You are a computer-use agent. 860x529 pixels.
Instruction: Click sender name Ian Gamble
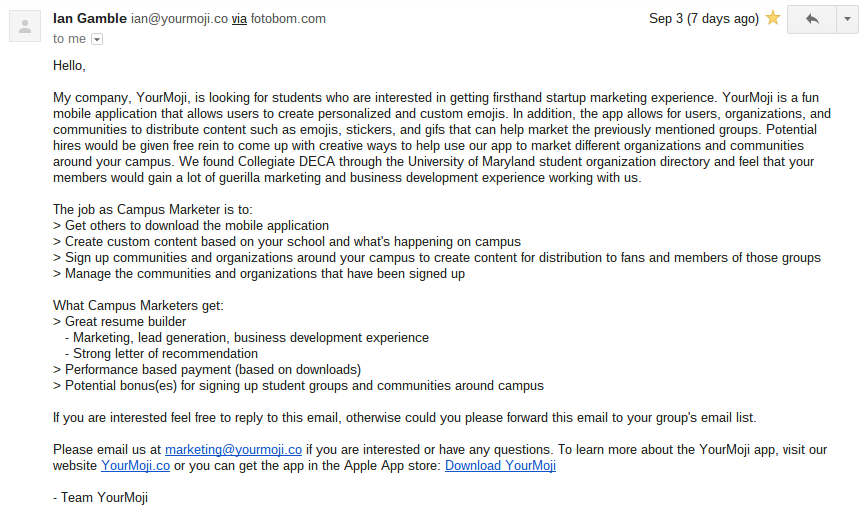coord(90,19)
